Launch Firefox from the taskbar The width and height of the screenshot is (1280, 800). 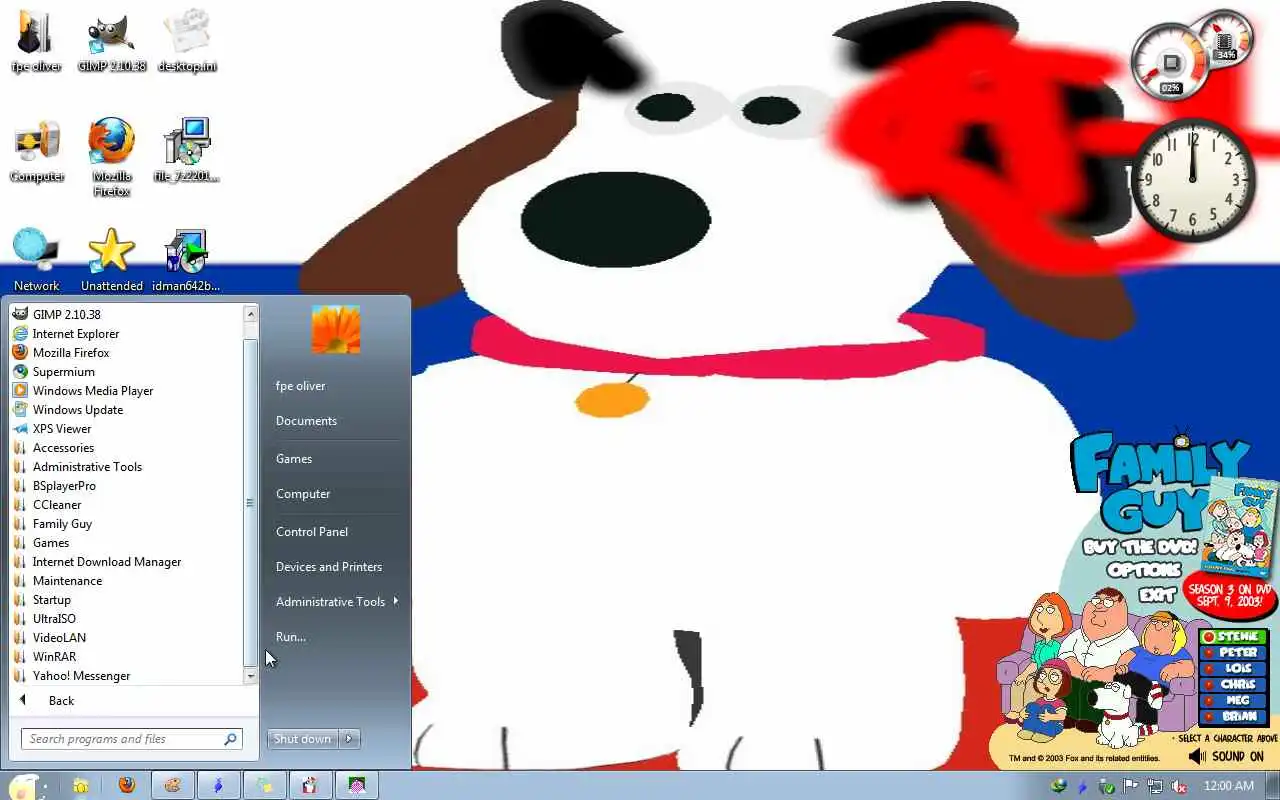tap(126, 786)
